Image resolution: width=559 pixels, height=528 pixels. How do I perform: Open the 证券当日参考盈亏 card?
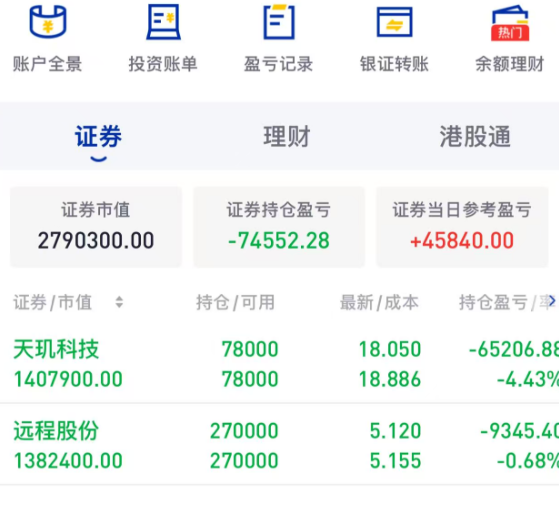pos(462,227)
